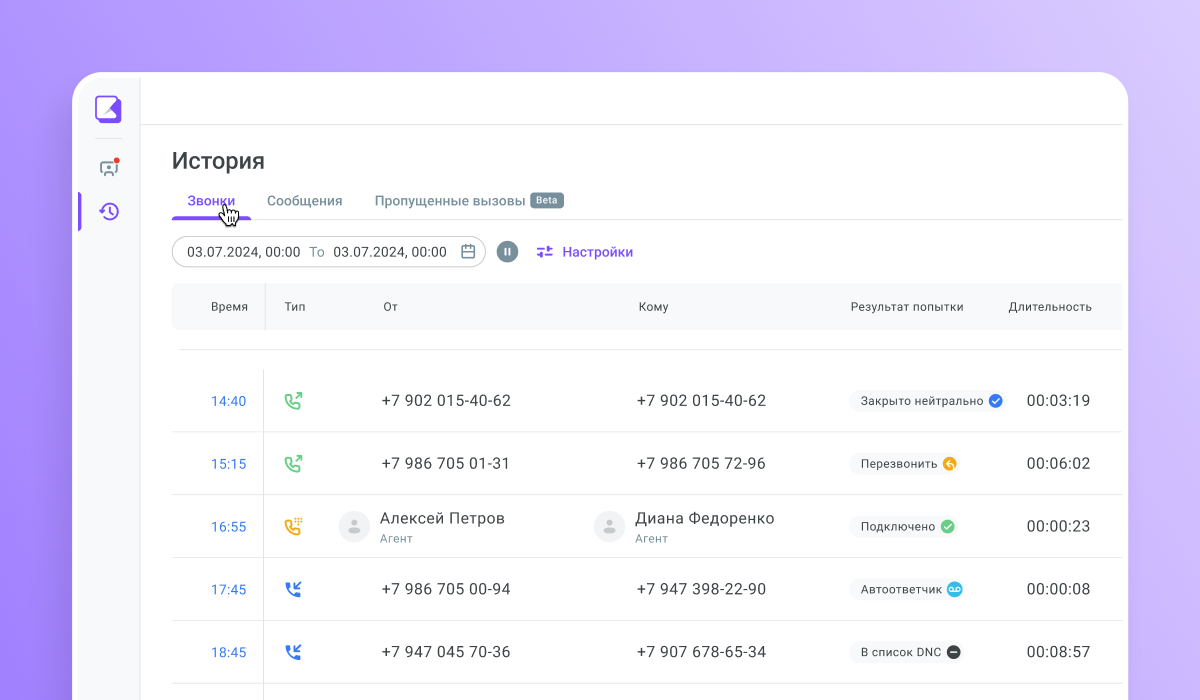Click caller +7 947 045 70-36

446,652
